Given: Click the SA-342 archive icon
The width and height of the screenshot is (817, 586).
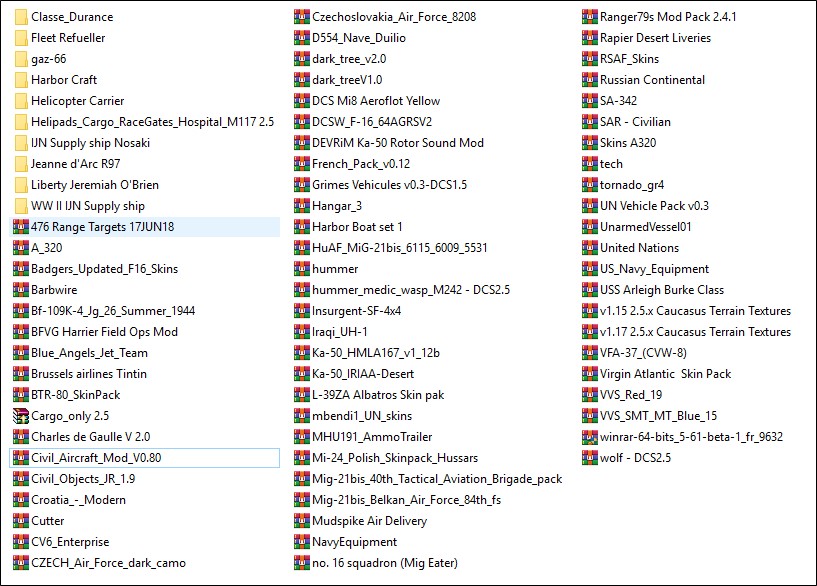Looking at the screenshot, I should (590, 101).
